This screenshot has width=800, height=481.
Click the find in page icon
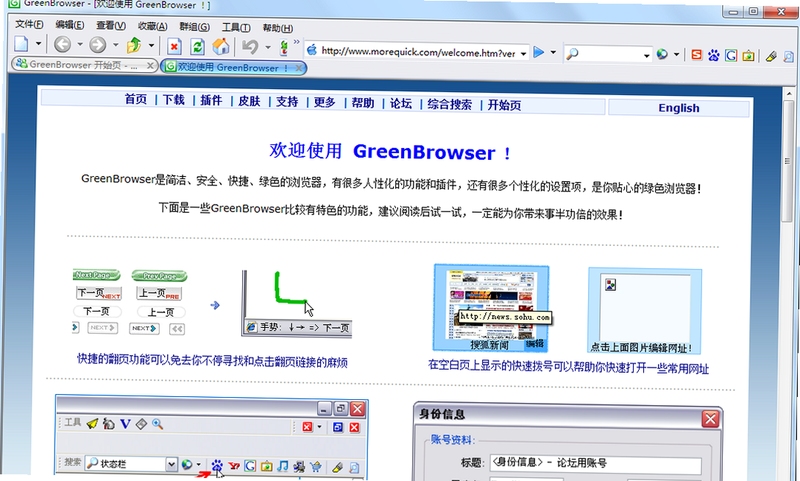tap(789, 57)
